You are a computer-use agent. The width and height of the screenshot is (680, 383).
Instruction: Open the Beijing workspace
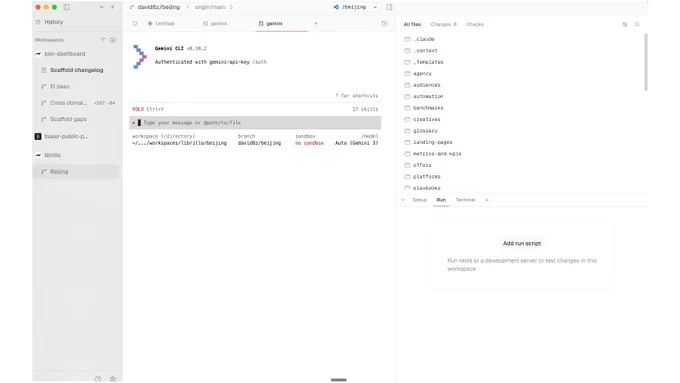(x=76, y=171)
